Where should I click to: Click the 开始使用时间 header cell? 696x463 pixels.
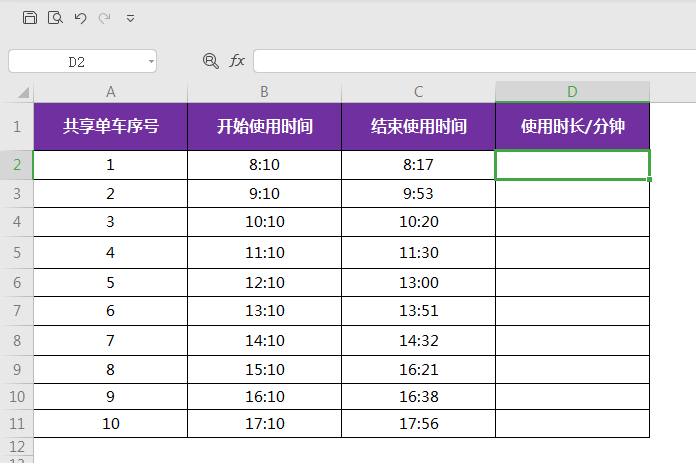point(264,127)
